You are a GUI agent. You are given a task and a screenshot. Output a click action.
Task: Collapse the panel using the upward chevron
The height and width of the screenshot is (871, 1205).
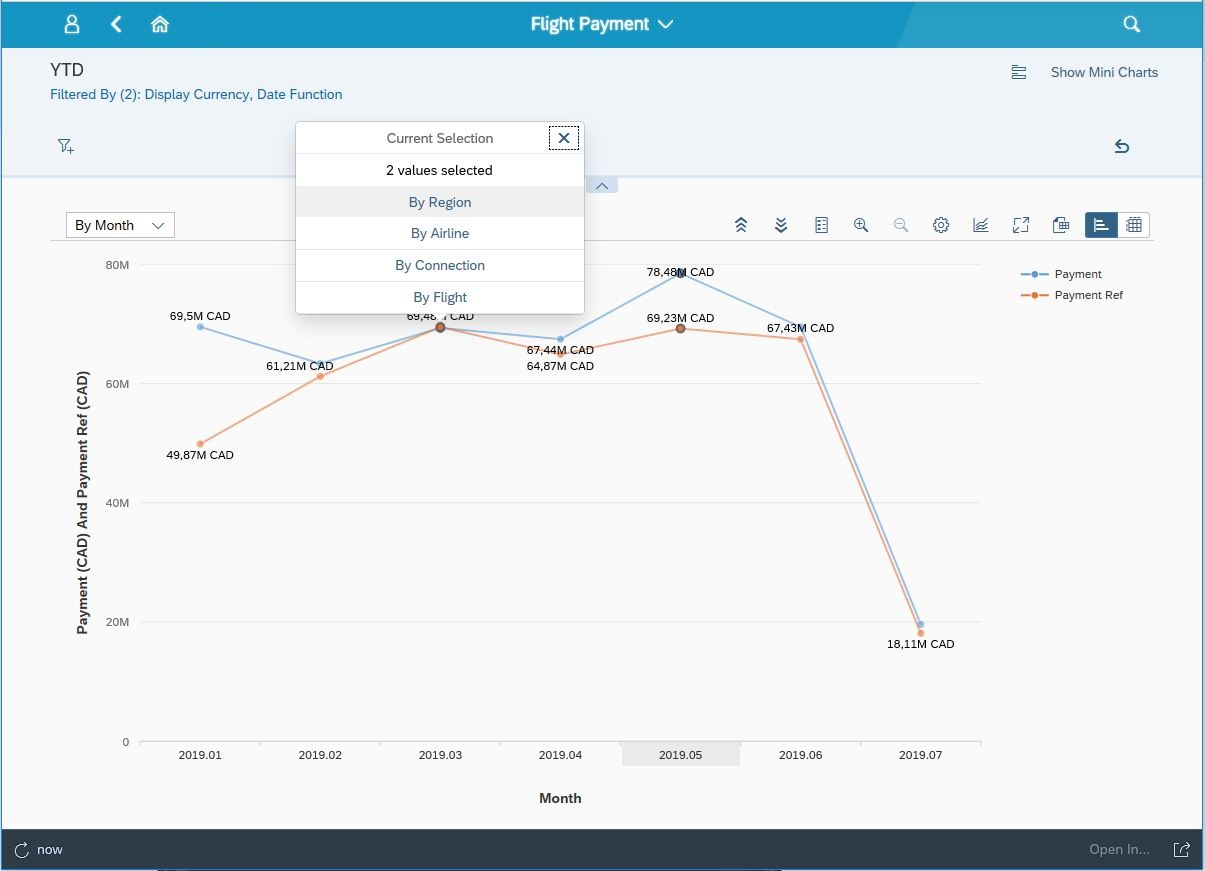click(x=602, y=185)
